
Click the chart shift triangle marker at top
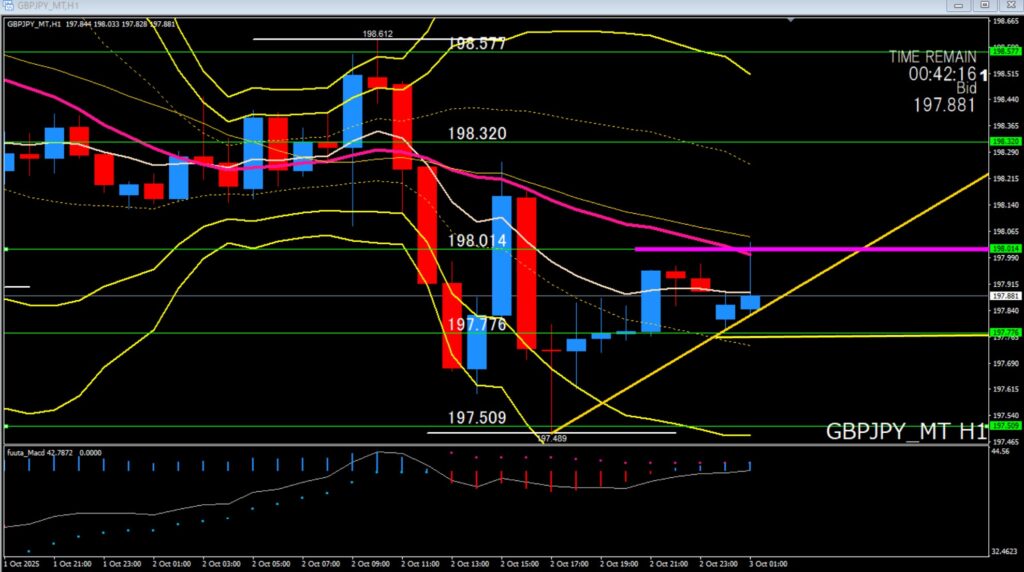791,18
